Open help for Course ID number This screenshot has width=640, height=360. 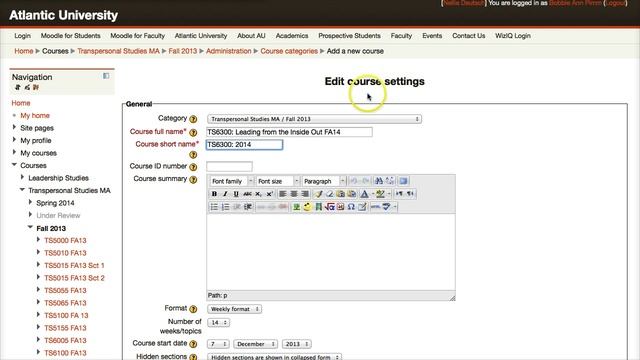[x=193, y=167]
